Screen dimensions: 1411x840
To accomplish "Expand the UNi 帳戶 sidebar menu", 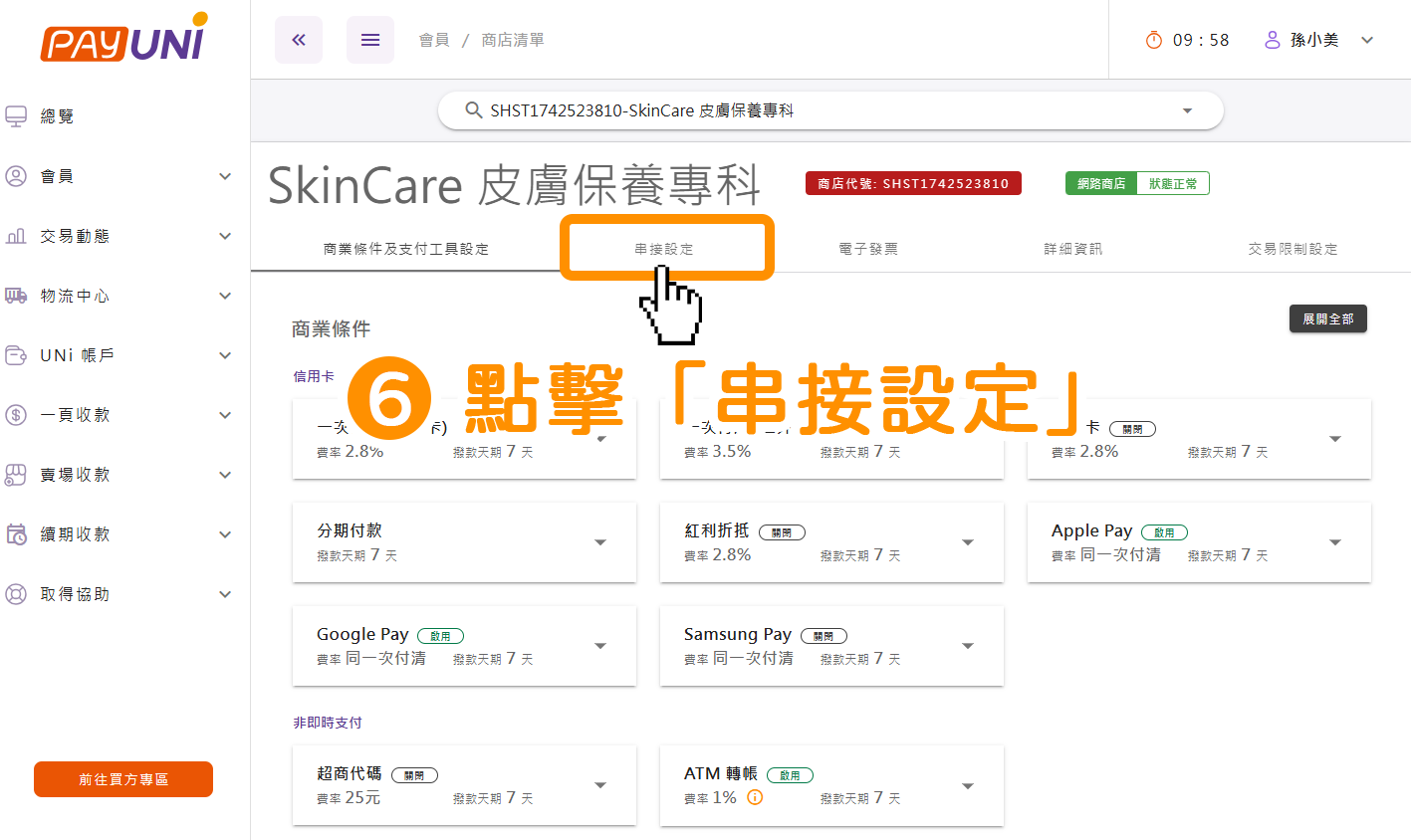I will (x=225, y=355).
